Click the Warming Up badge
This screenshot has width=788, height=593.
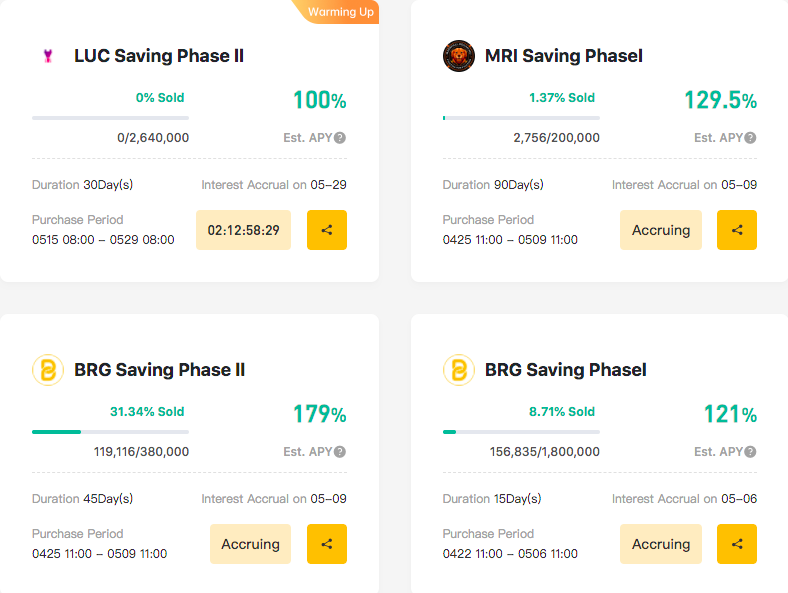pos(340,12)
